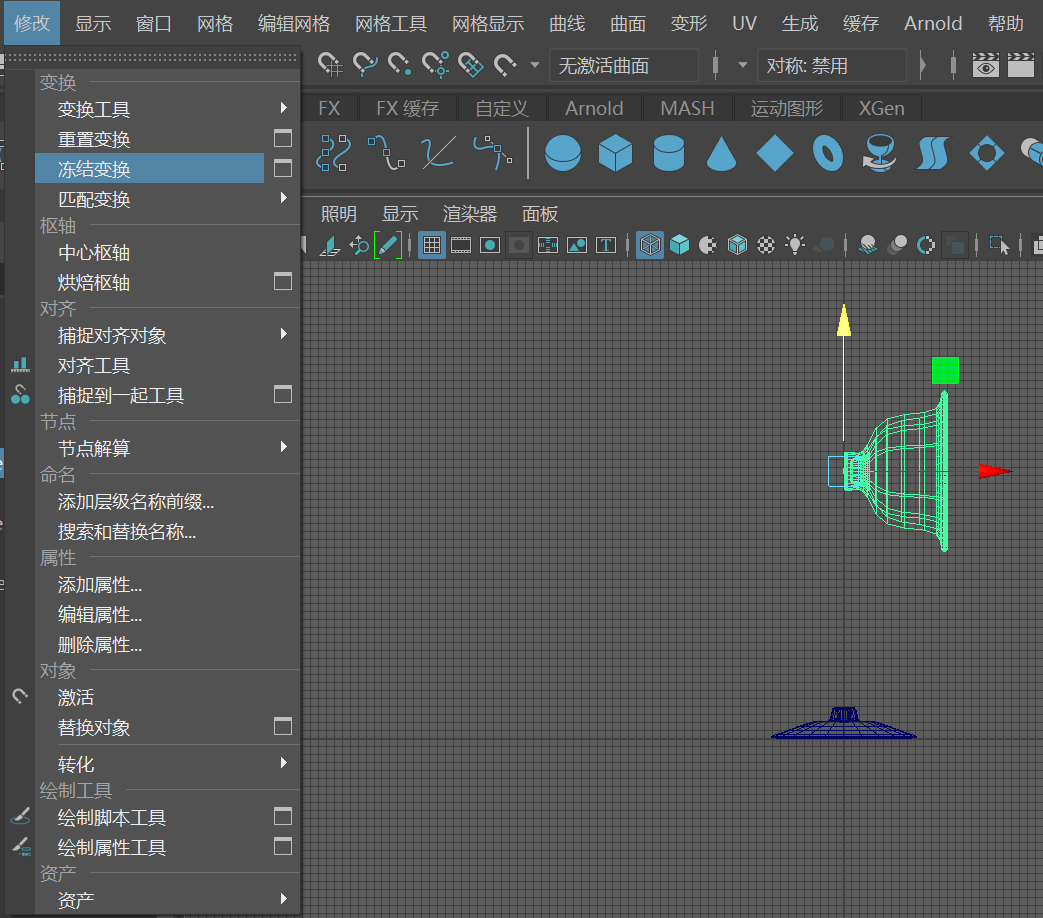The width and height of the screenshot is (1043, 918).
Task: Expand the 变换工具 submenu
Action: point(284,108)
